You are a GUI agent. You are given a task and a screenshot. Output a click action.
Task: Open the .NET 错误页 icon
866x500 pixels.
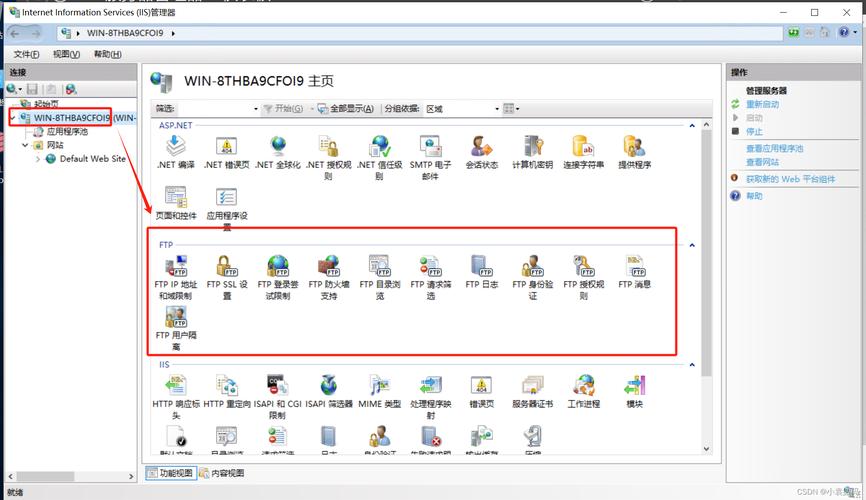(227, 147)
